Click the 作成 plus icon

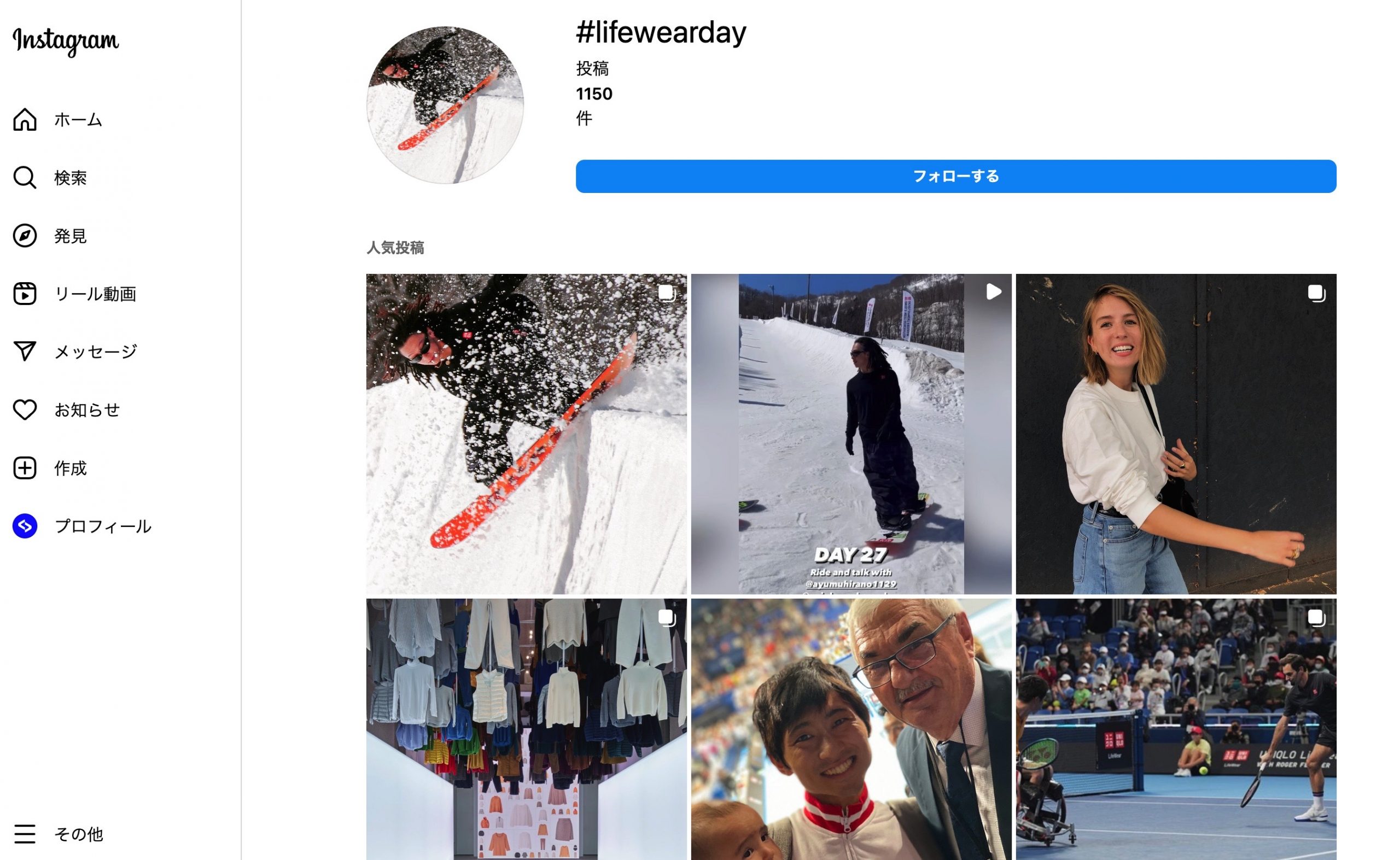[25, 468]
